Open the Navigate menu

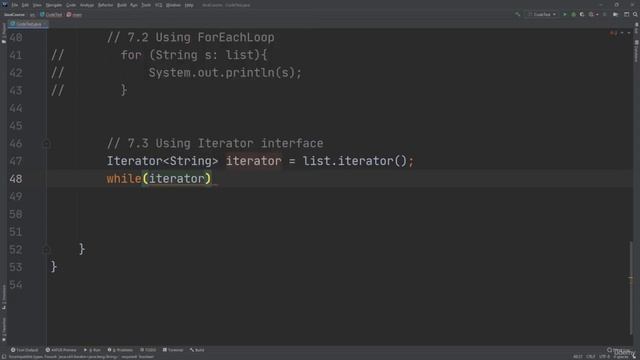[53, 5]
